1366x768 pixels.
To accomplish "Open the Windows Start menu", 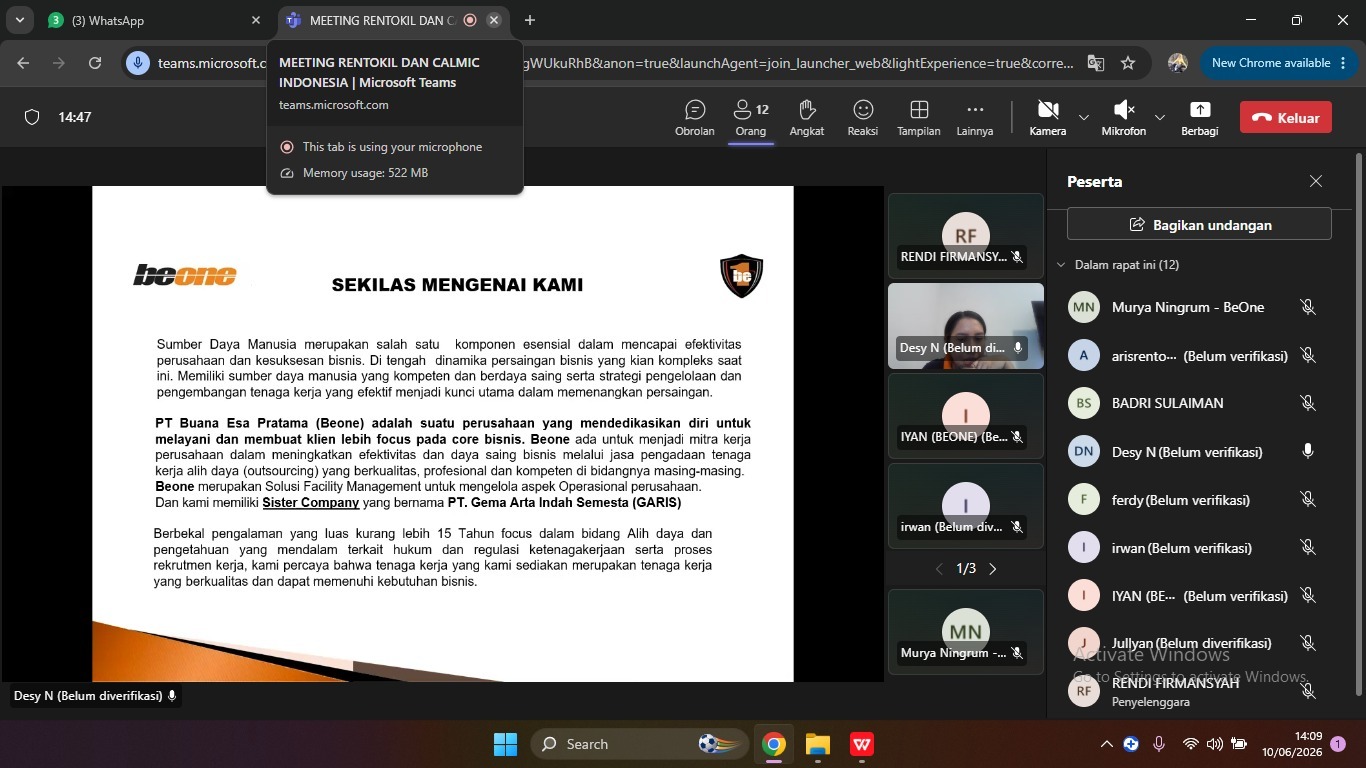I will coord(505,744).
